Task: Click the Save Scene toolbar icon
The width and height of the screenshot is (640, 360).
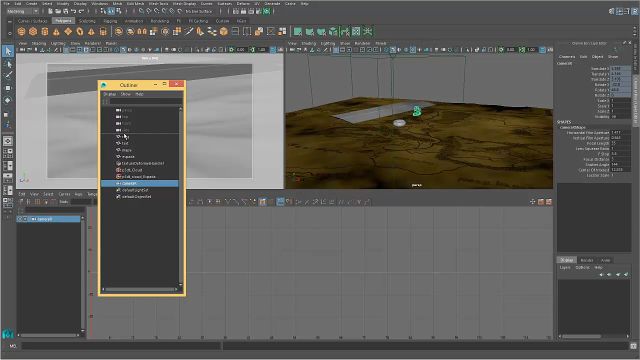Action: [x=66, y=11]
